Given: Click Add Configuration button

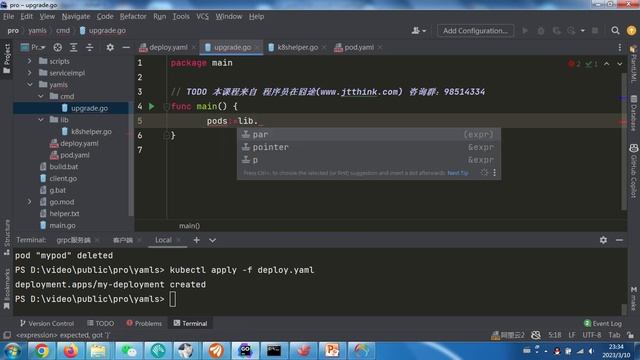Looking at the screenshot, I should (475, 31).
